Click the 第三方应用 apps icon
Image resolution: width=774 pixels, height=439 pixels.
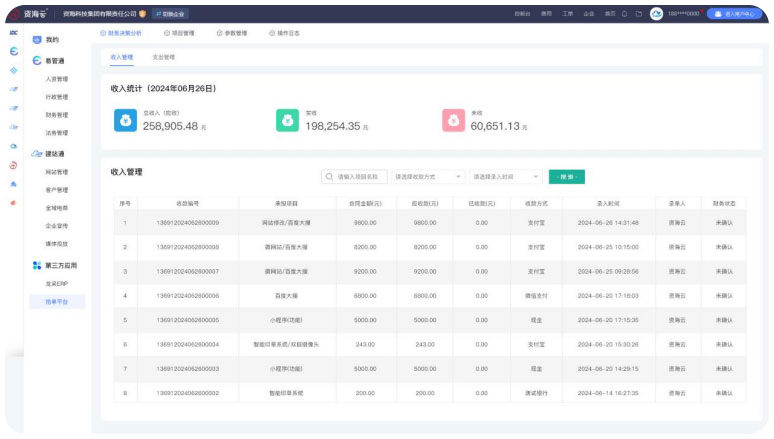(x=37, y=266)
